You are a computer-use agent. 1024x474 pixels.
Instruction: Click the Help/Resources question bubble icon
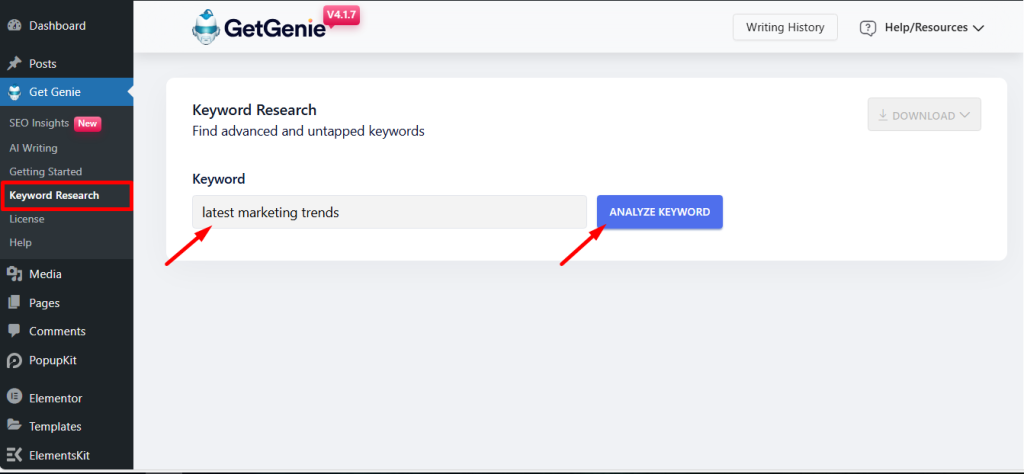click(x=868, y=28)
